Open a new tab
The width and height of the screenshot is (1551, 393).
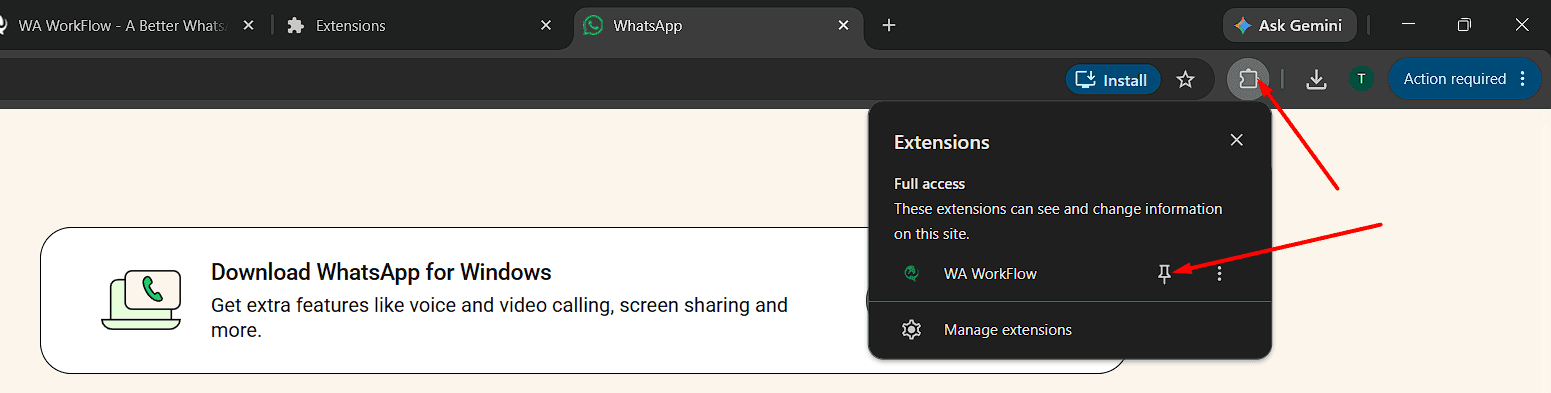[889, 26]
